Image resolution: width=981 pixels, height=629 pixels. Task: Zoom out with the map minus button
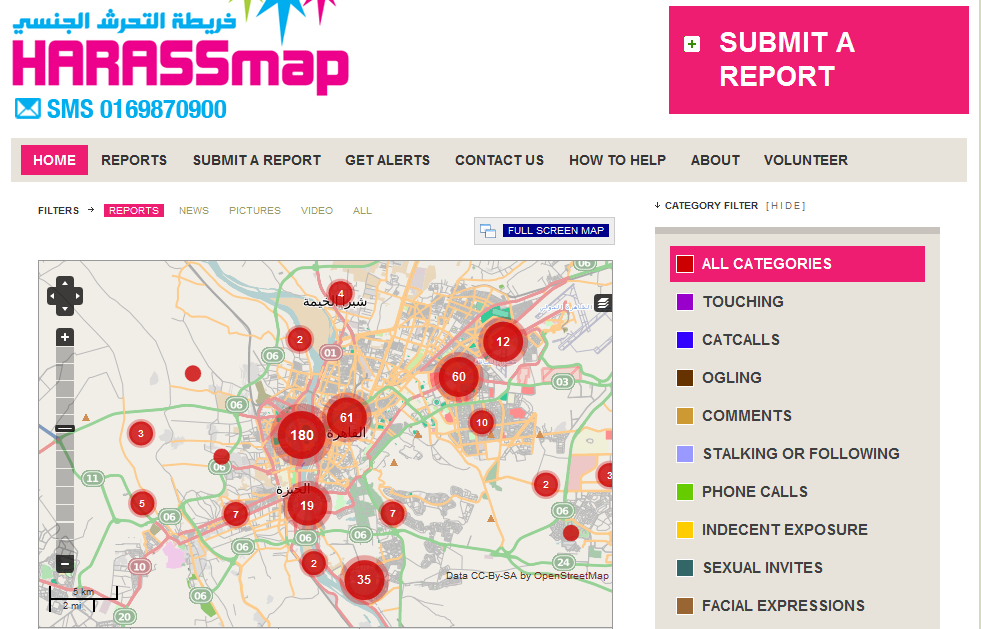pyautogui.click(x=65, y=563)
